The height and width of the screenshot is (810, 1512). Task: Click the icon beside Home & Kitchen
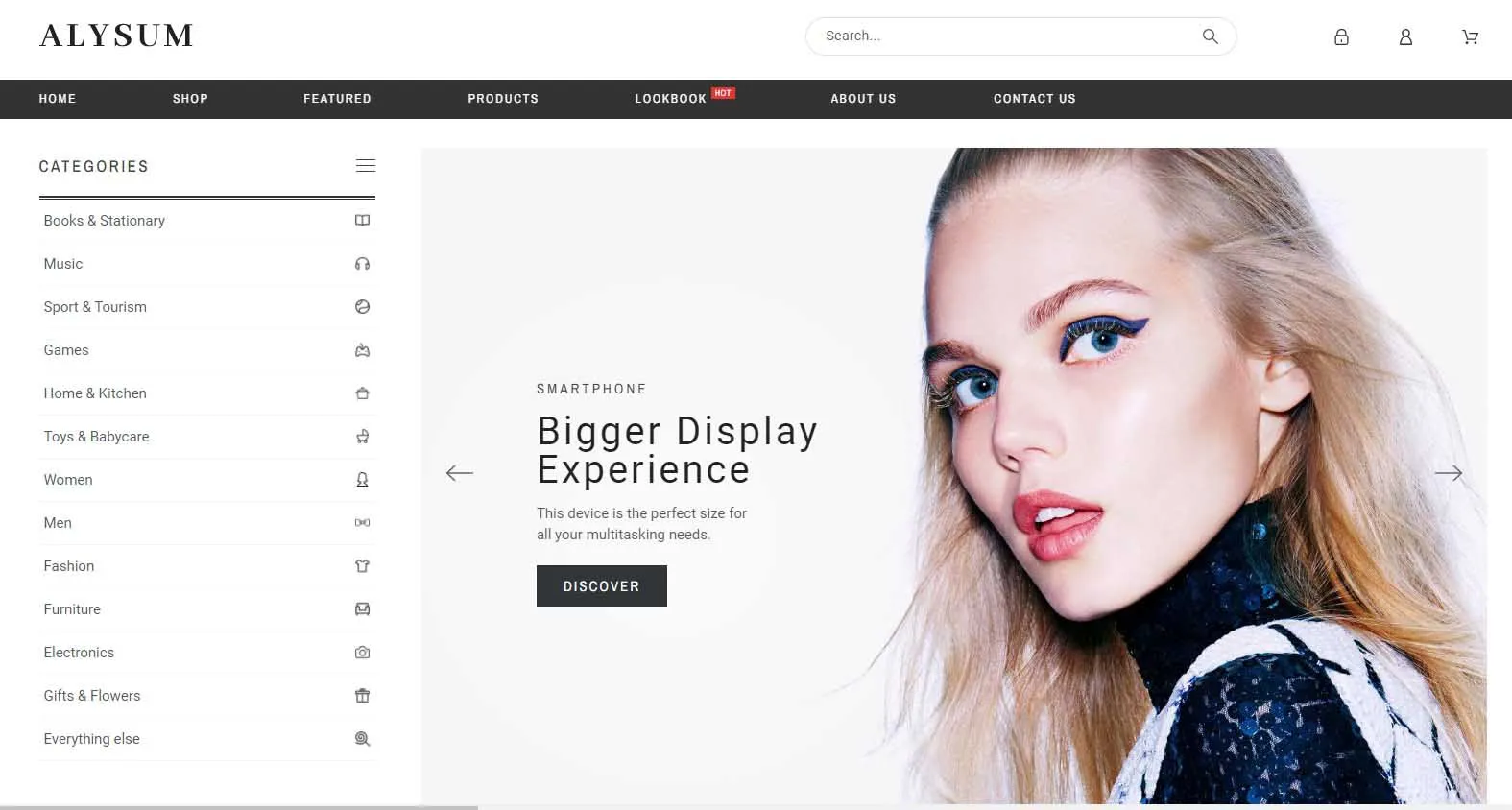point(362,393)
